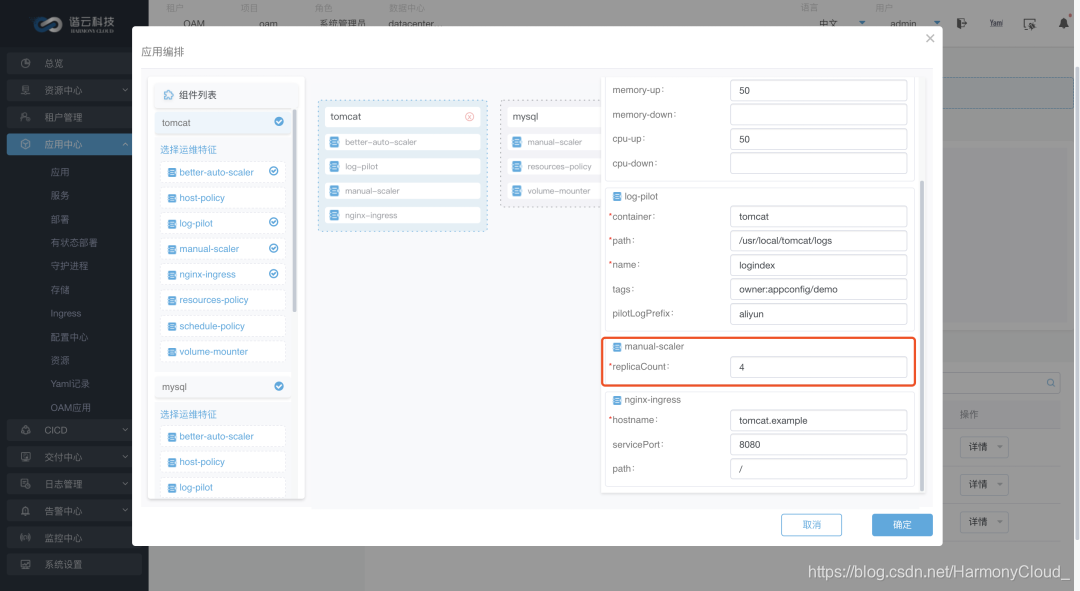The image size is (1080, 591).
Task: Click manual-scaler icon in mysql canvas card
Action: click(517, 142)
